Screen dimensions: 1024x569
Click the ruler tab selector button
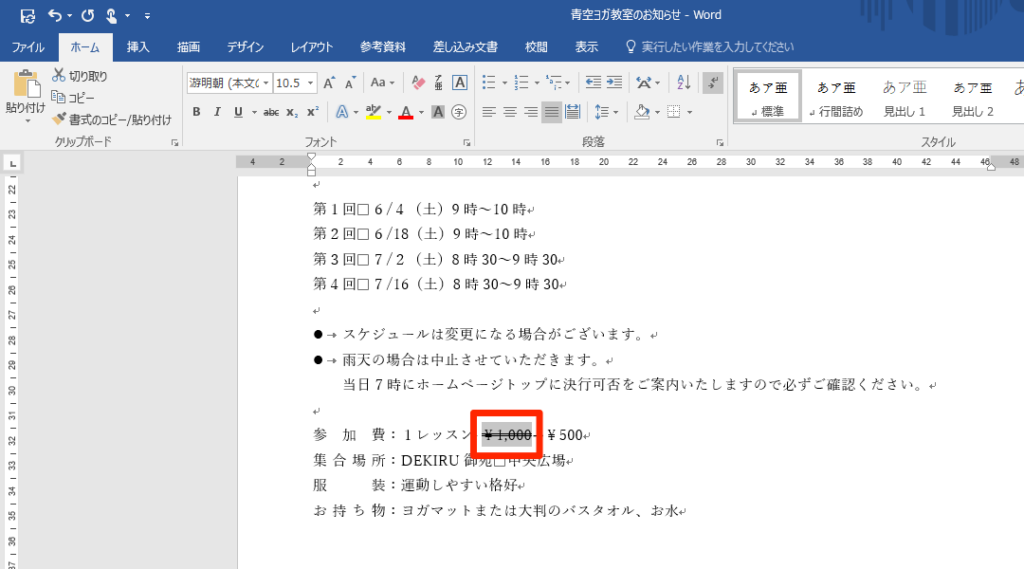[x=12, y=163]
